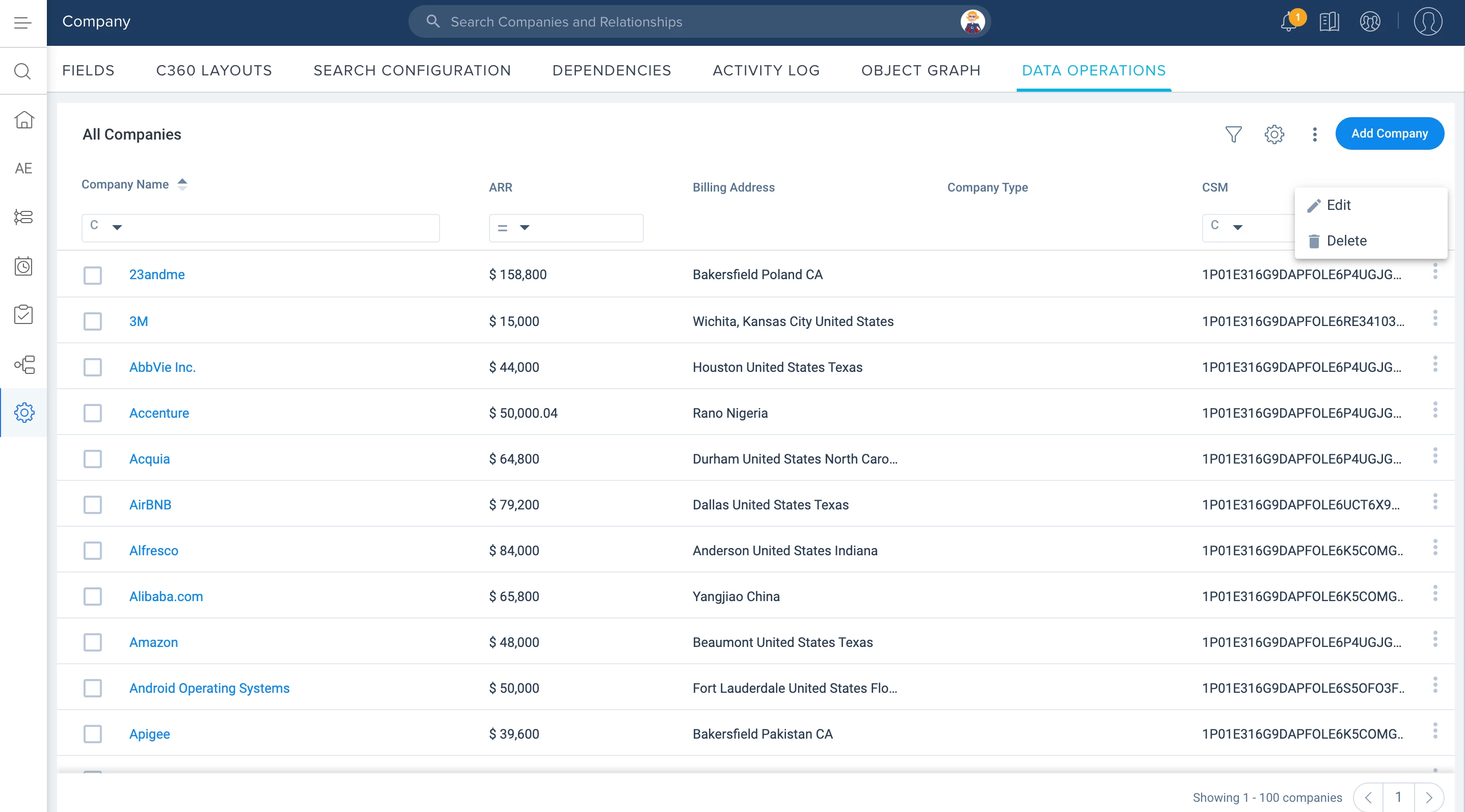Open the community people icon
Screen dimensions: 1465x812
(x=1370, y=22)
